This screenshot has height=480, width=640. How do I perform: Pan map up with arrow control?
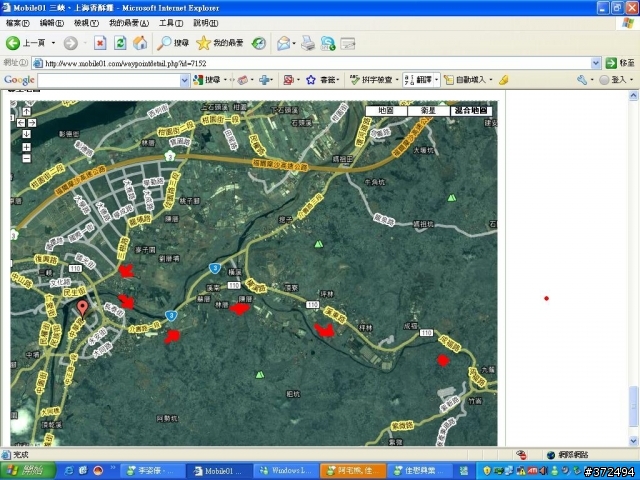27,111
